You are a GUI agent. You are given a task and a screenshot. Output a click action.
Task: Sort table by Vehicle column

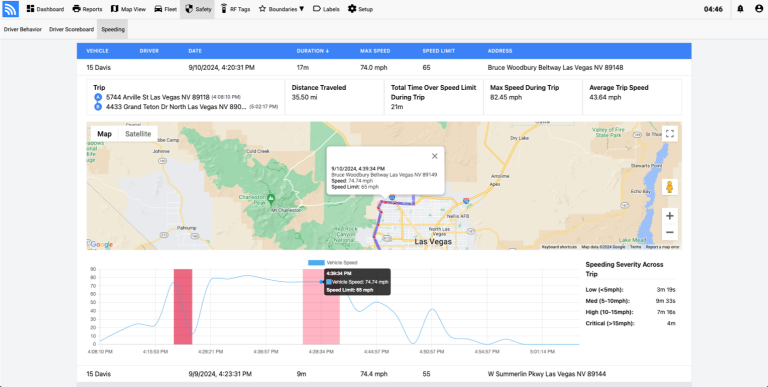(x=97, y=51)
